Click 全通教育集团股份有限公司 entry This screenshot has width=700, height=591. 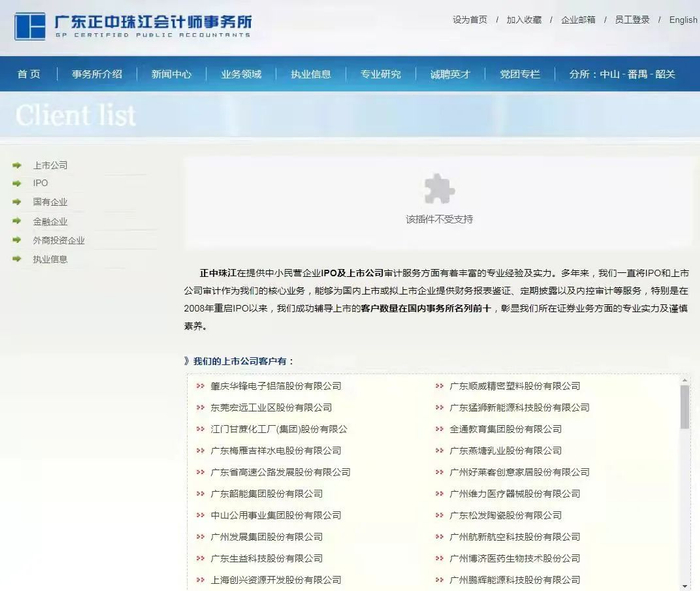coord(505,429)
